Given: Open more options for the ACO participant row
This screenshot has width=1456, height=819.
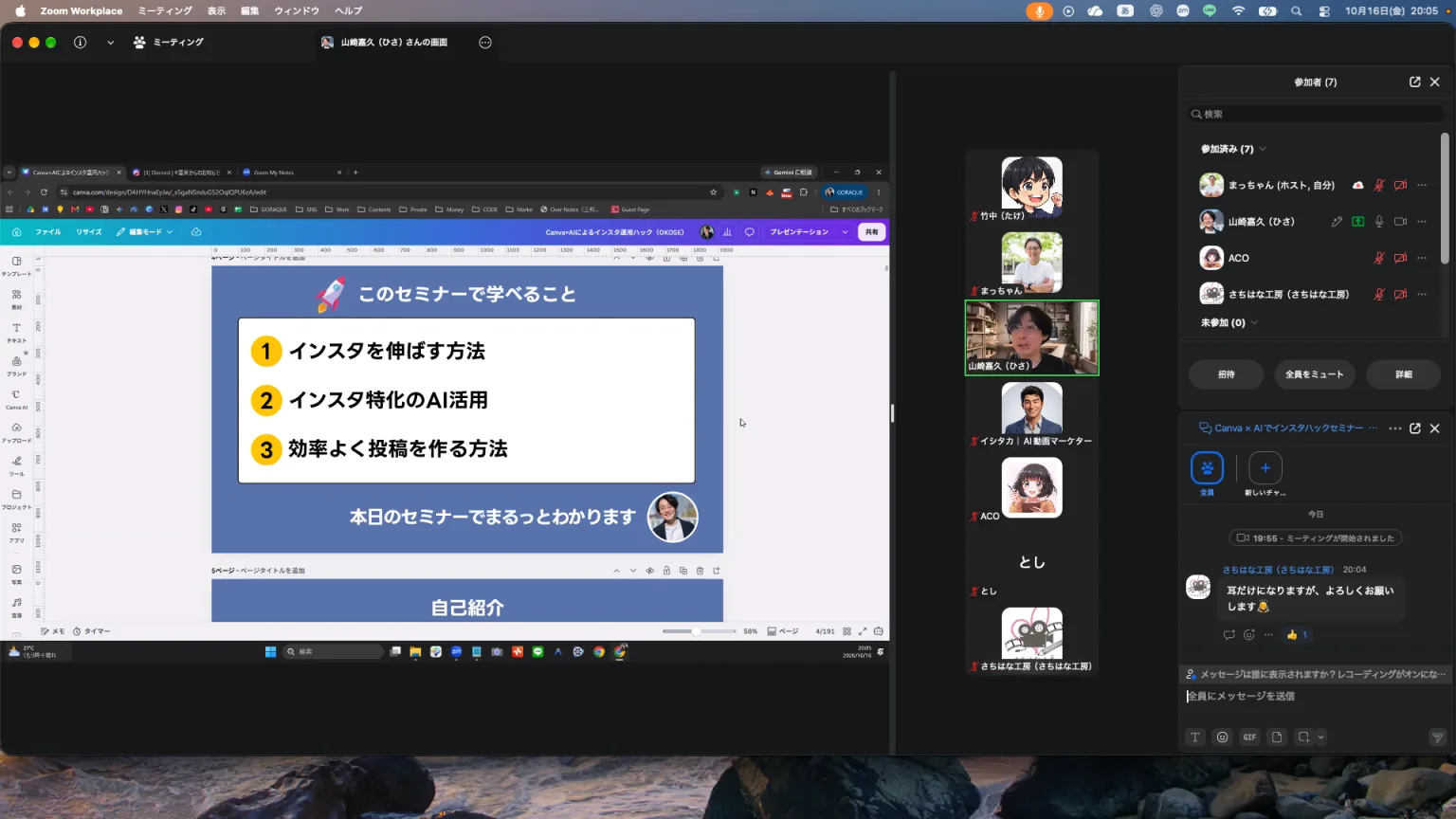Looking at the screenshot, I should click(1422, 258).
